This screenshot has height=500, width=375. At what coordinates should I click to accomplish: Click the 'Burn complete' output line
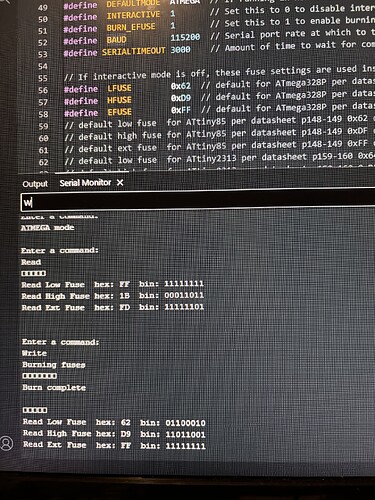[54, 388]
